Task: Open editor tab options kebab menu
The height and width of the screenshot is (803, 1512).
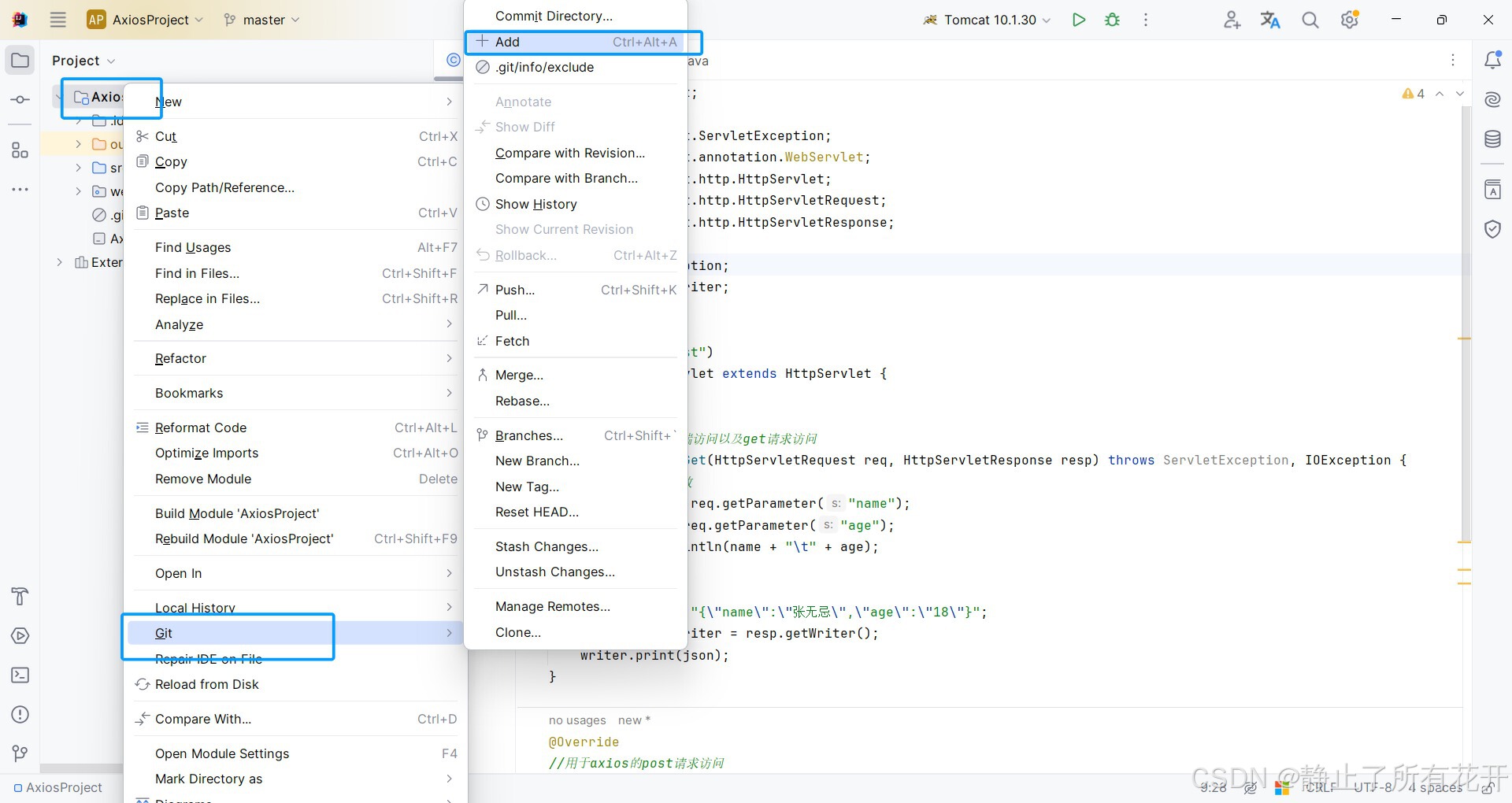Action: [x=1453, y=60]
